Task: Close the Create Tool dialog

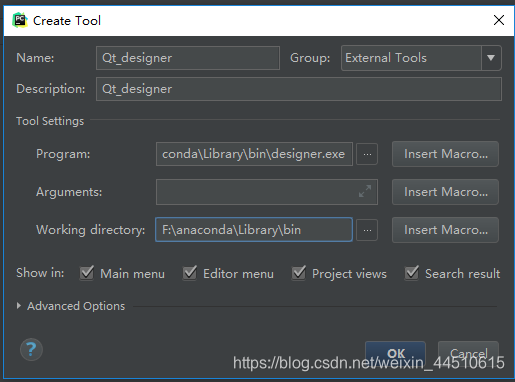Action: pos(499,20)
